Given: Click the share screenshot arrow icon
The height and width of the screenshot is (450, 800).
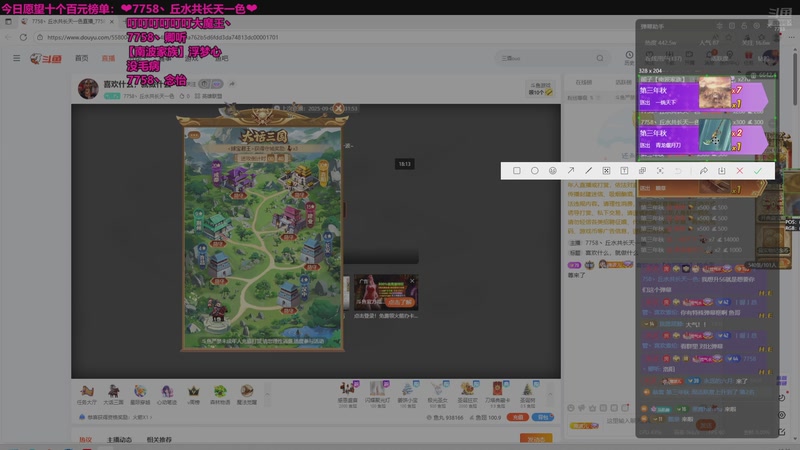Looking at the screenshot, I should click(704, 171).
